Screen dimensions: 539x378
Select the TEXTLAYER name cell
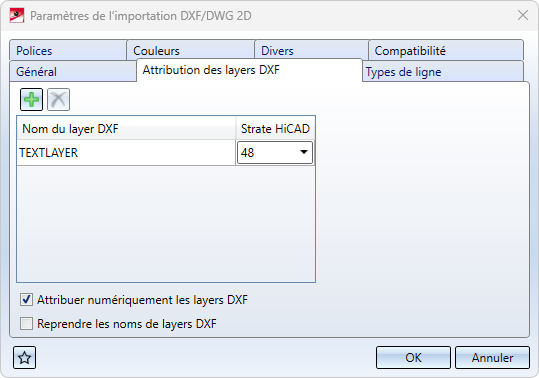(126, 153)
